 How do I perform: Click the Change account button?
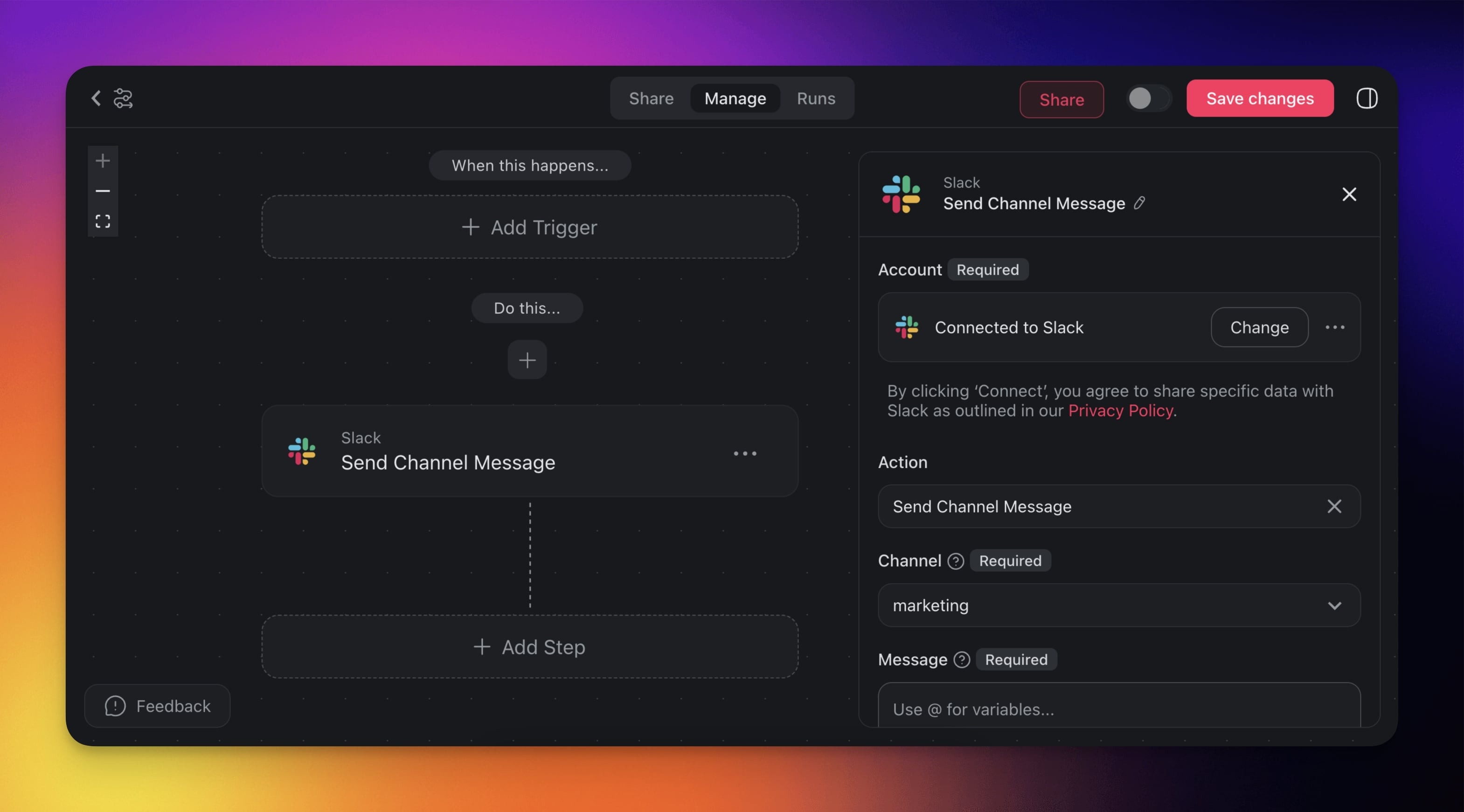(x=1259, y=327)
